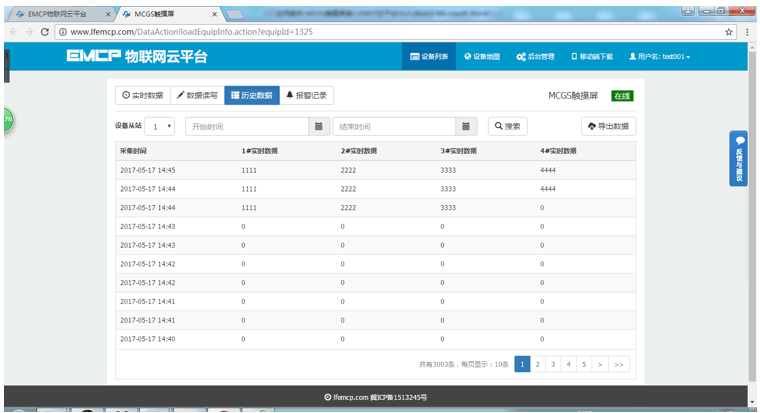Click the 开始时间 input field

pos(247,127)
